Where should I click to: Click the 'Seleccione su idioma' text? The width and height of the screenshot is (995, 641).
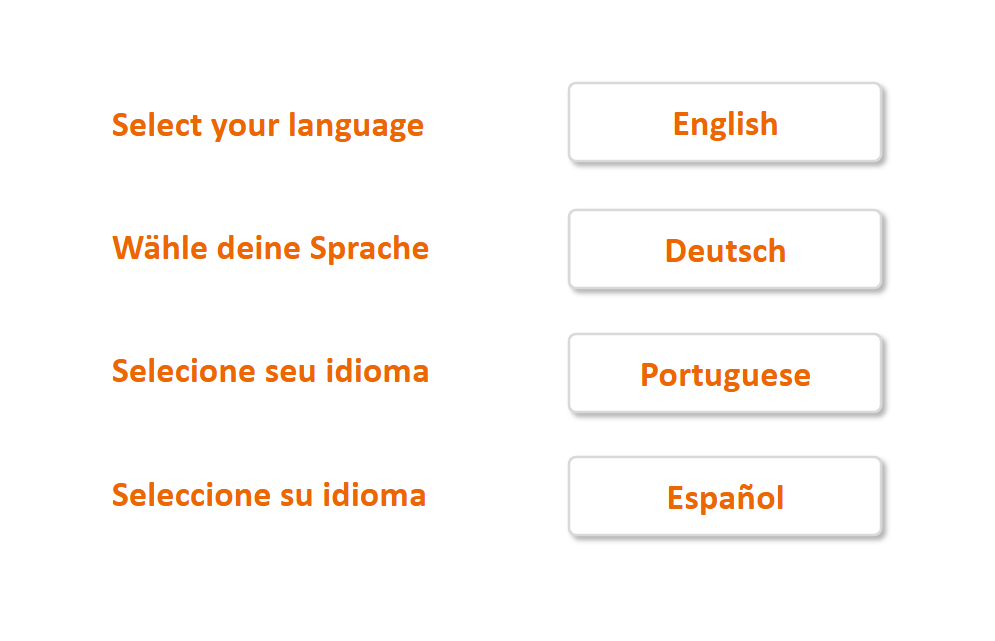(x=269, y=494)
